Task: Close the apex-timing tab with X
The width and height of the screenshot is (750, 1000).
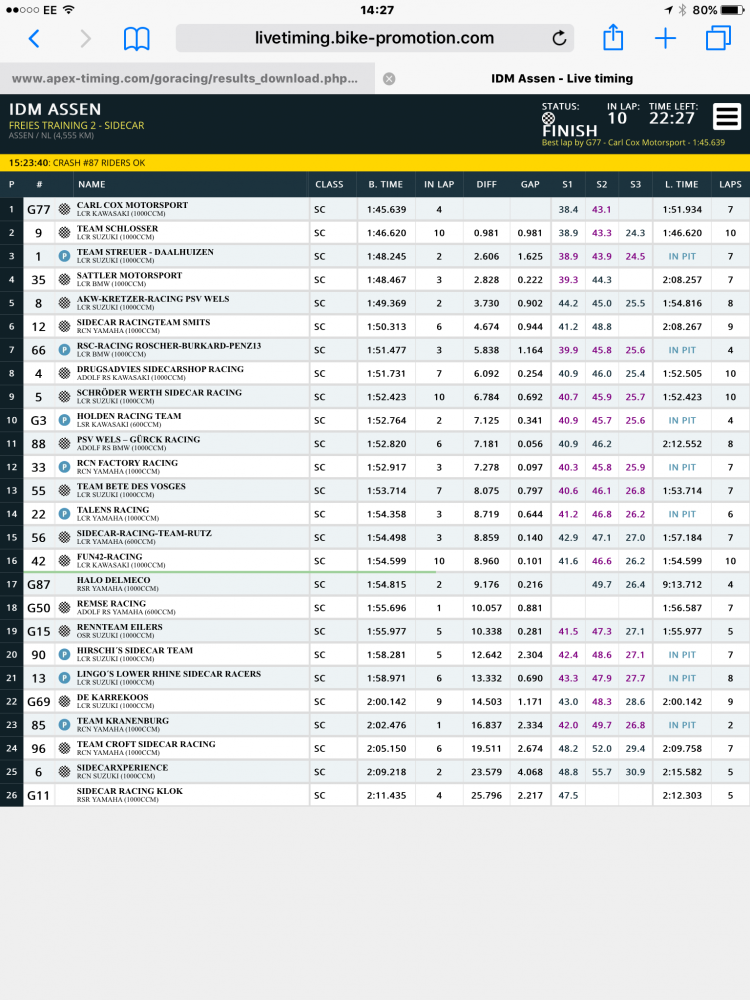Action: [x=389, y=78]
